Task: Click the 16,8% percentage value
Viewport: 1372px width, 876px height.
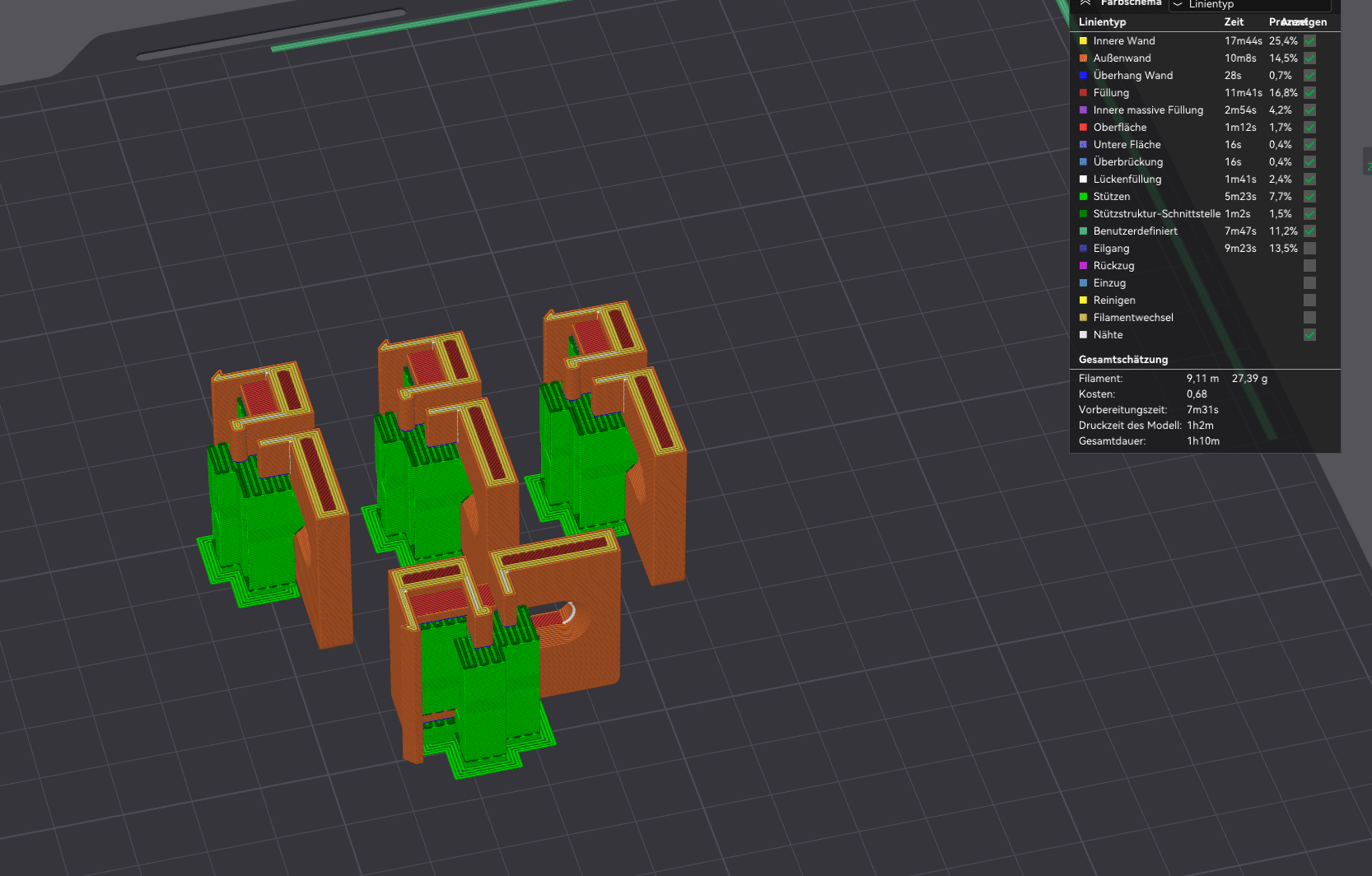Action: click(1283, 92)
